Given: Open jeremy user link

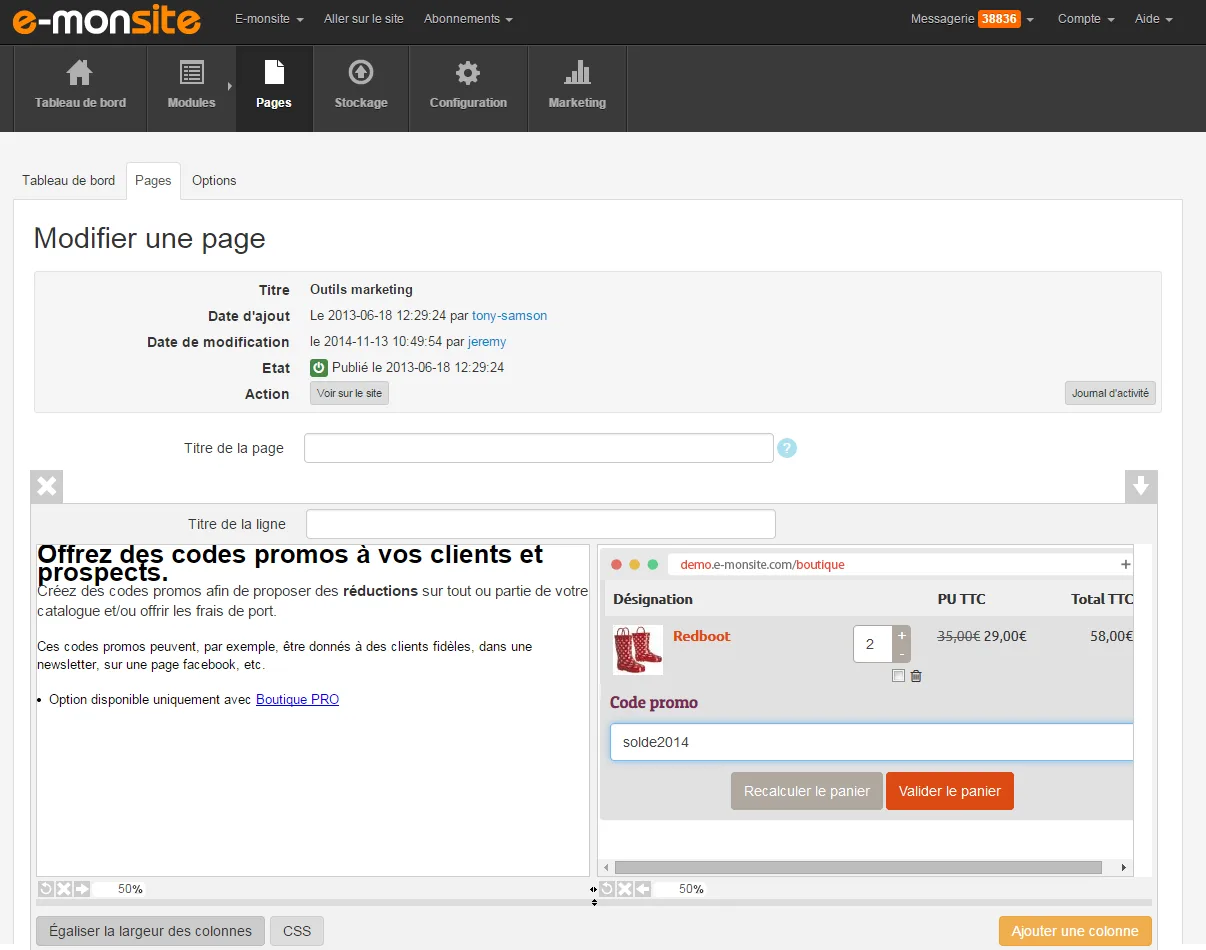Looking at the screenshot, I should tap(487, 342).
